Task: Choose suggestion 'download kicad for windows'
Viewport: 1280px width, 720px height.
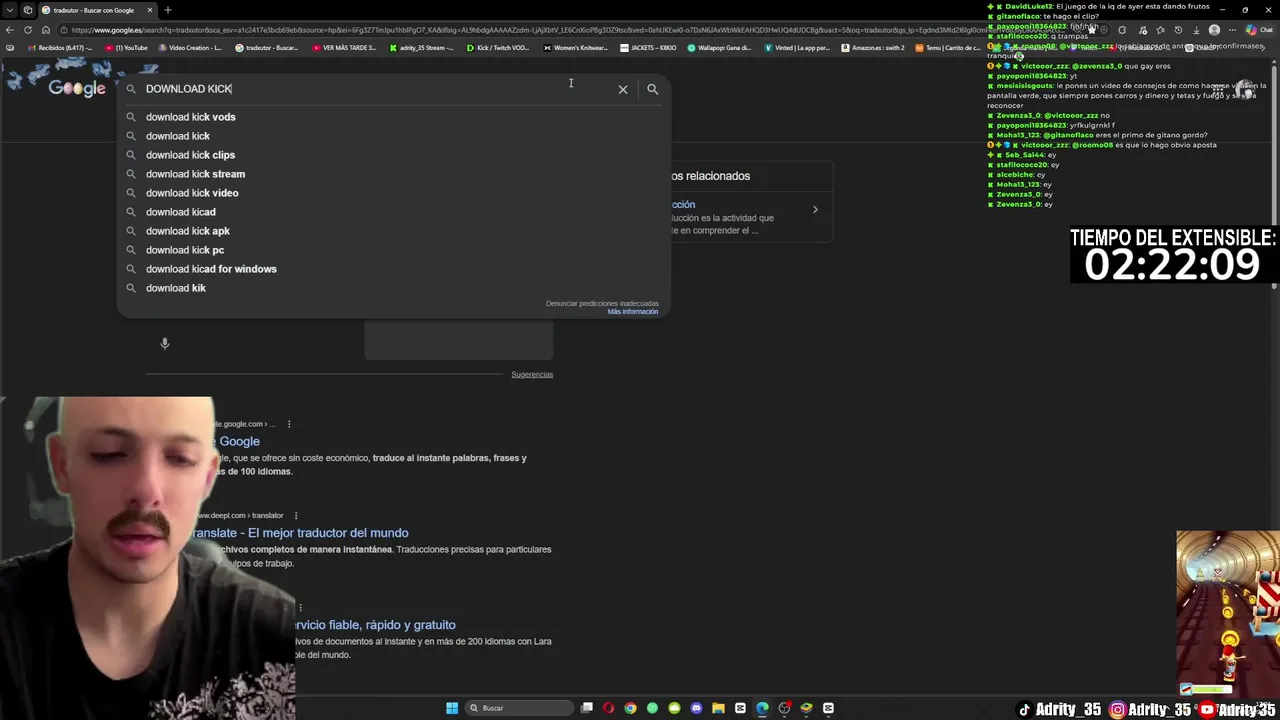Action: [x=393, y=269]
